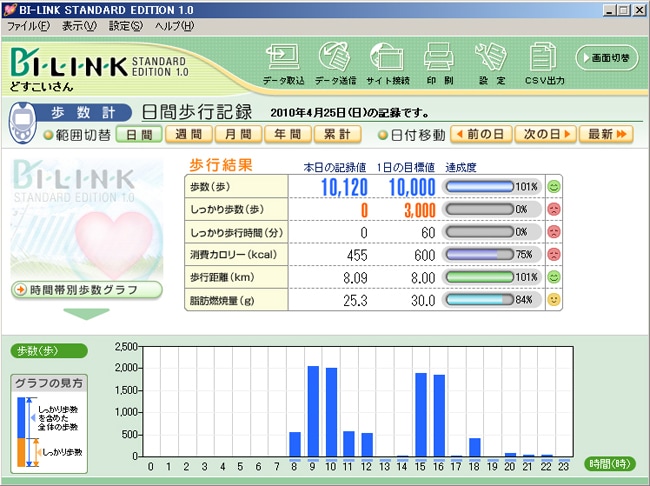The width and height of the screenshot is (650, 486).
Task: Click the yellow face in the 脂肪燃焼量 row
Action: (553, 299)
